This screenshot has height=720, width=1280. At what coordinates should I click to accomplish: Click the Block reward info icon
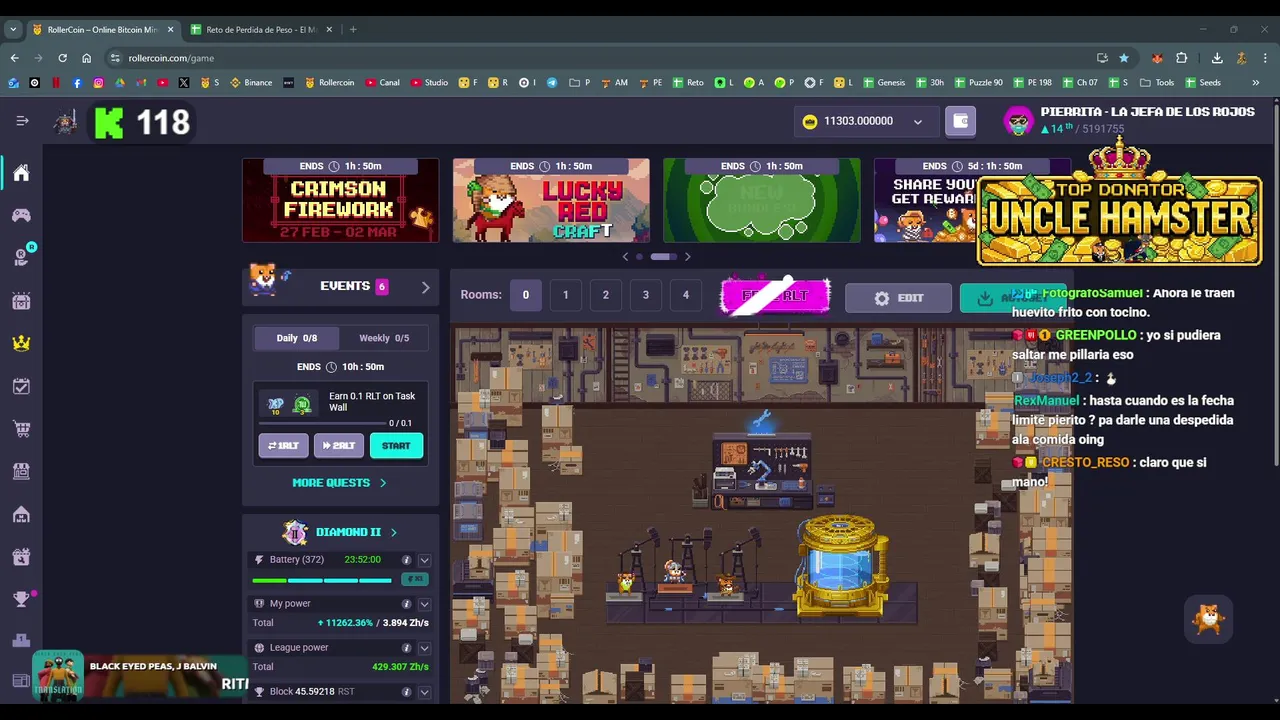[406, 692]
